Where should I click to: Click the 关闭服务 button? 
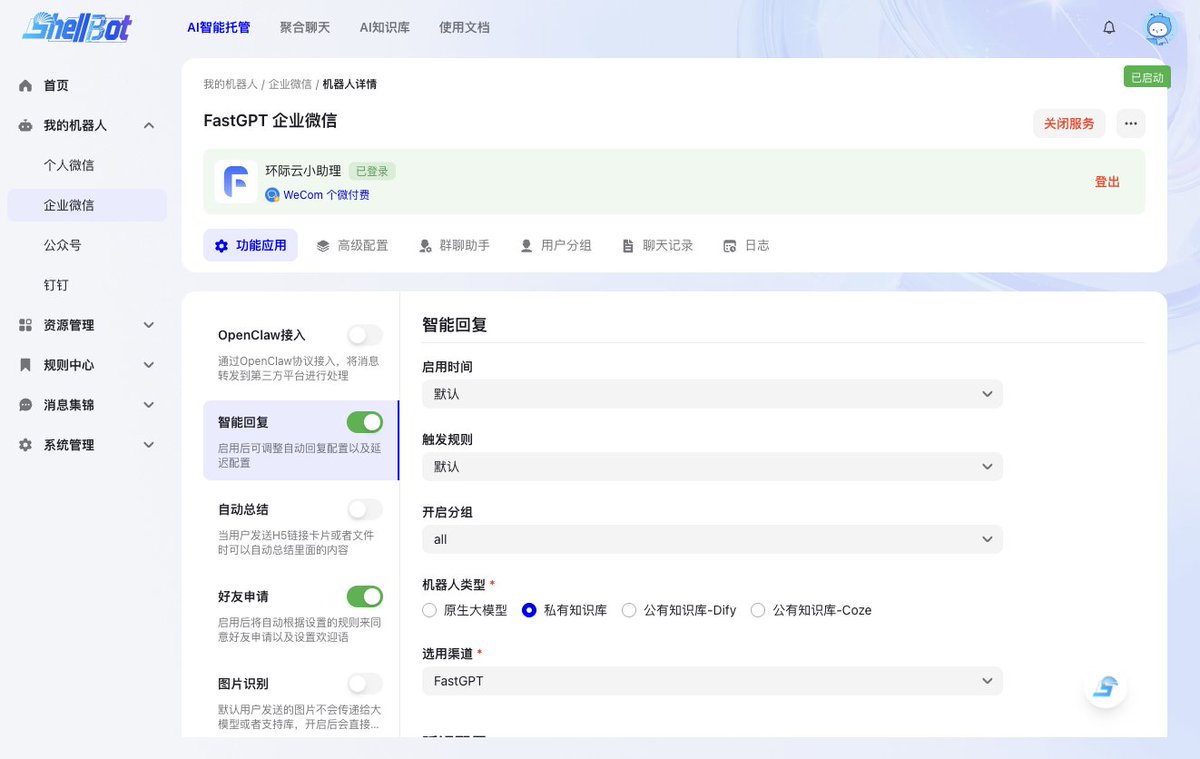coord(1069,124)
